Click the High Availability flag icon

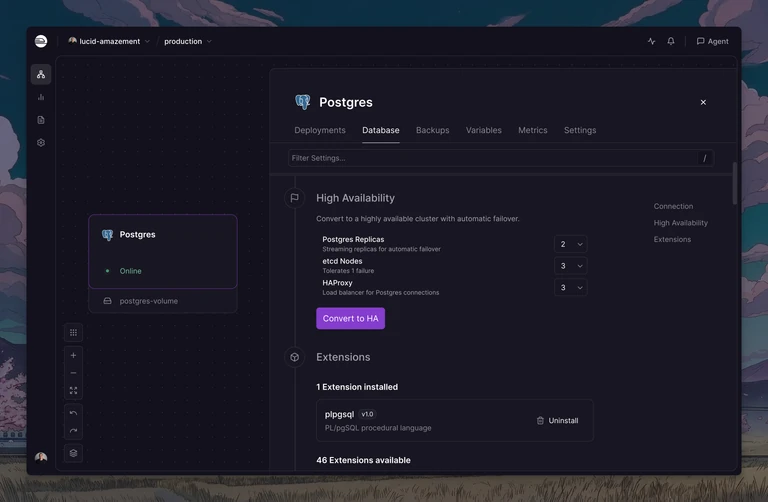(294, 198)
